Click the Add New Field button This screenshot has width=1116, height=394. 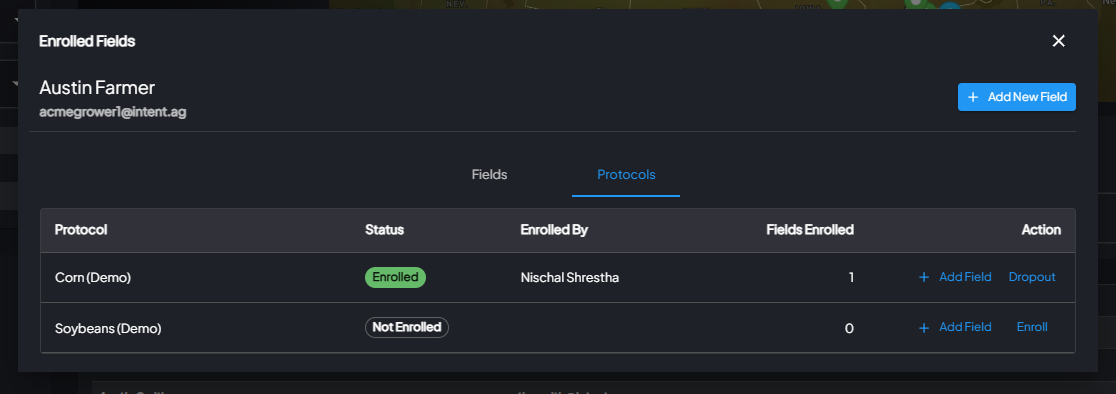click(x=1016, y=97)
